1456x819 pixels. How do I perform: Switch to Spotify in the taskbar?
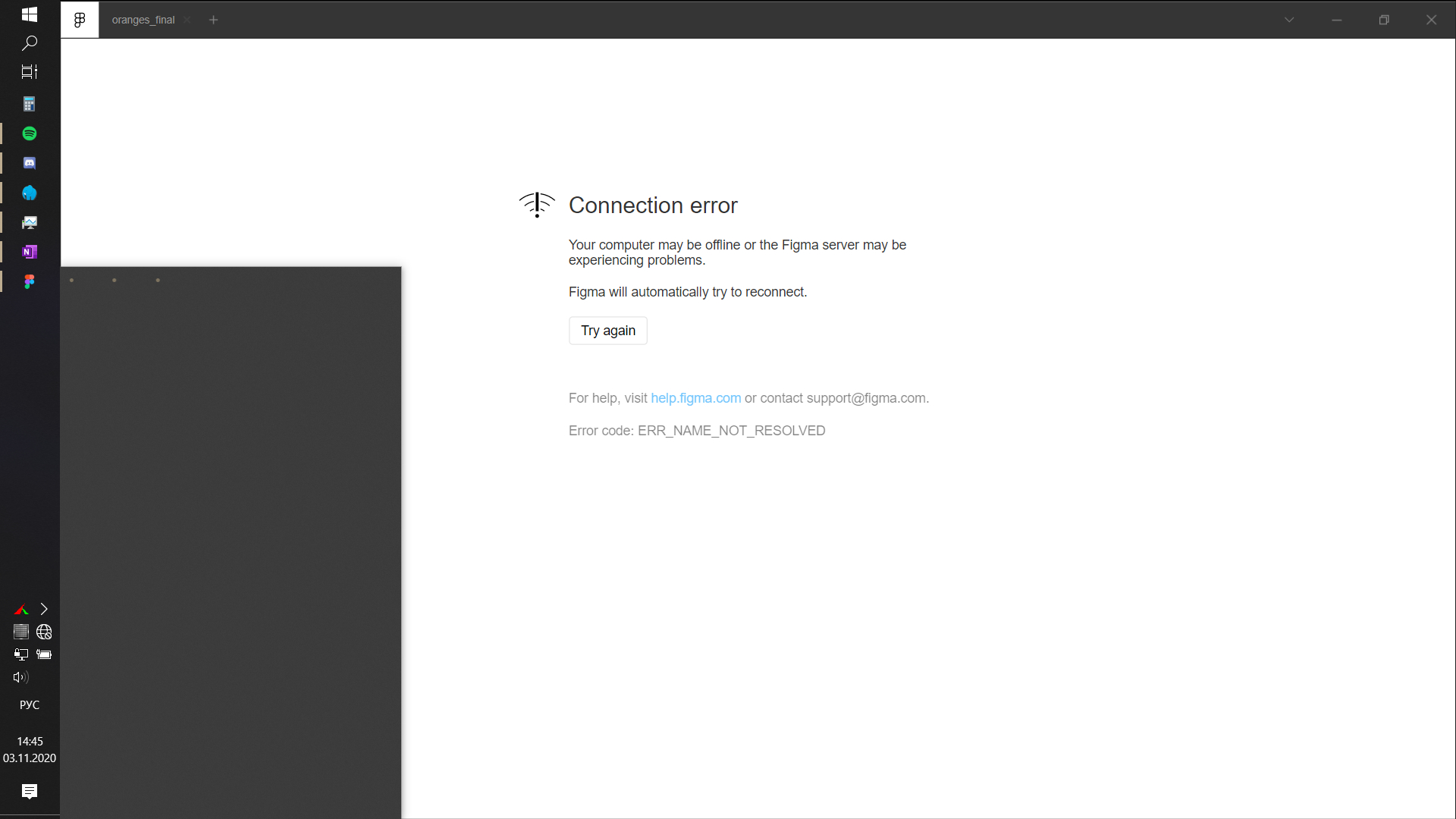(30, 133)
